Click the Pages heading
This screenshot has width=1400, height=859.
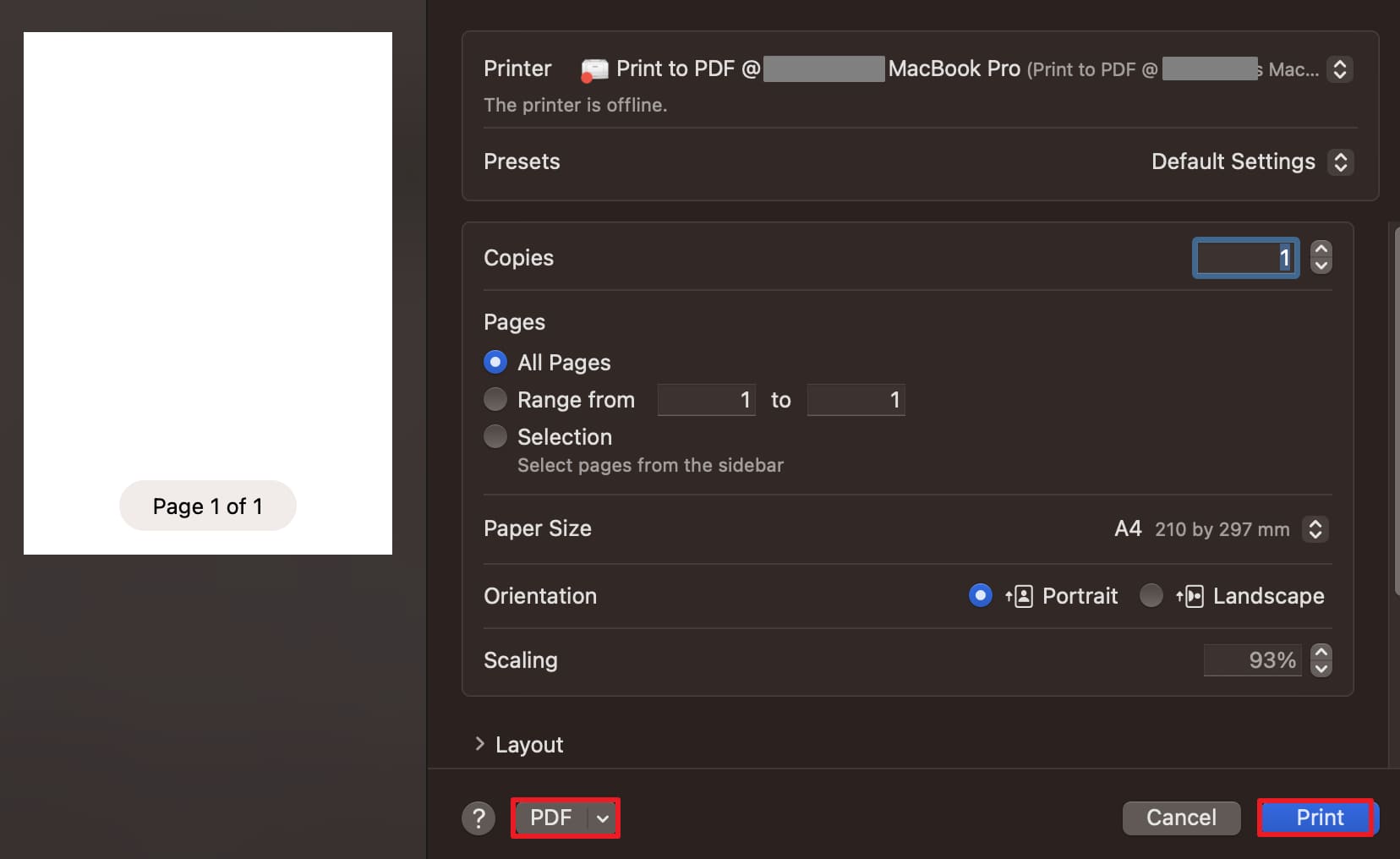point(514,322)
